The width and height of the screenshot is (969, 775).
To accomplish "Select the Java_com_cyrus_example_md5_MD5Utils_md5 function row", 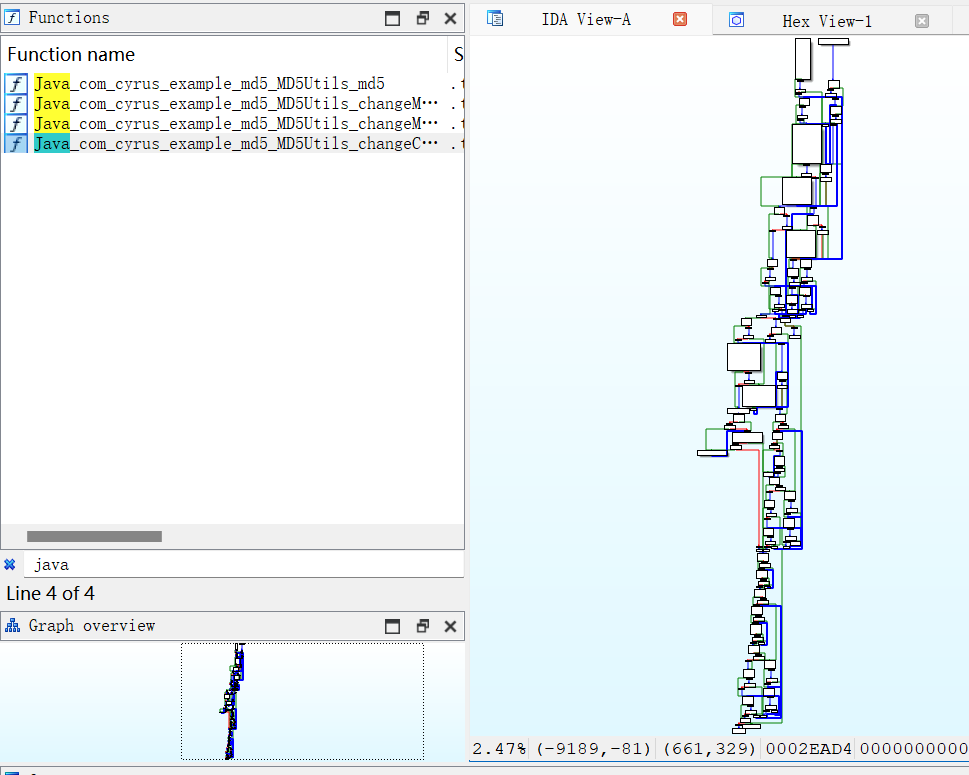I will coord(232,83).
